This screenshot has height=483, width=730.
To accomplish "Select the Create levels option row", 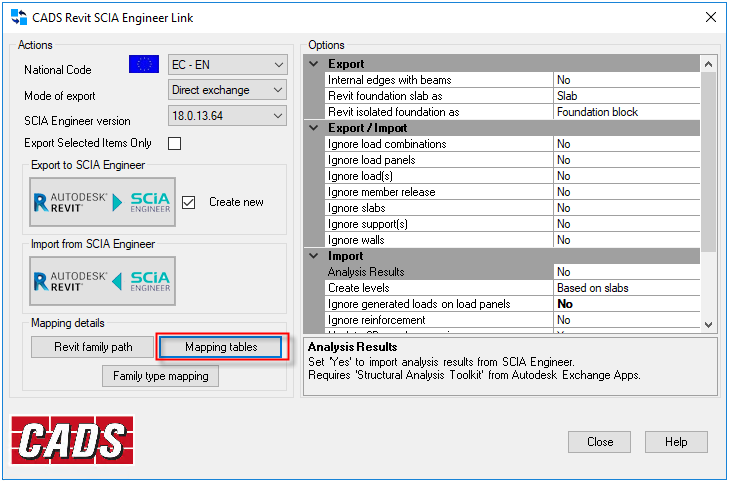I will tap(512, 288).
